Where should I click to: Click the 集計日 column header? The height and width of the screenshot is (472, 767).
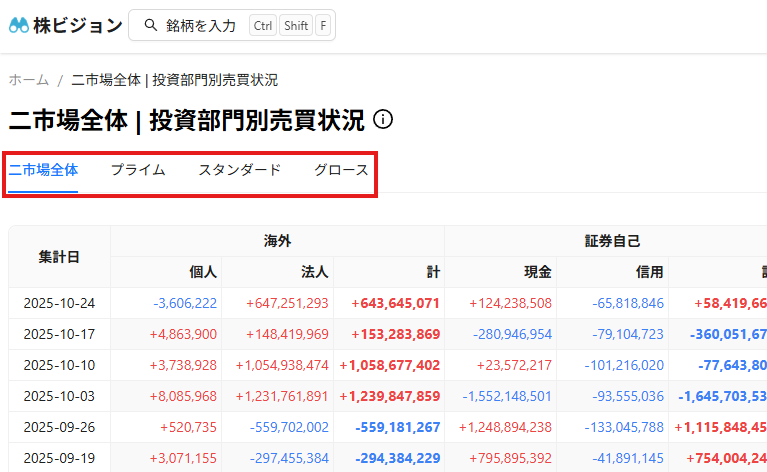(x=59, y=256)
